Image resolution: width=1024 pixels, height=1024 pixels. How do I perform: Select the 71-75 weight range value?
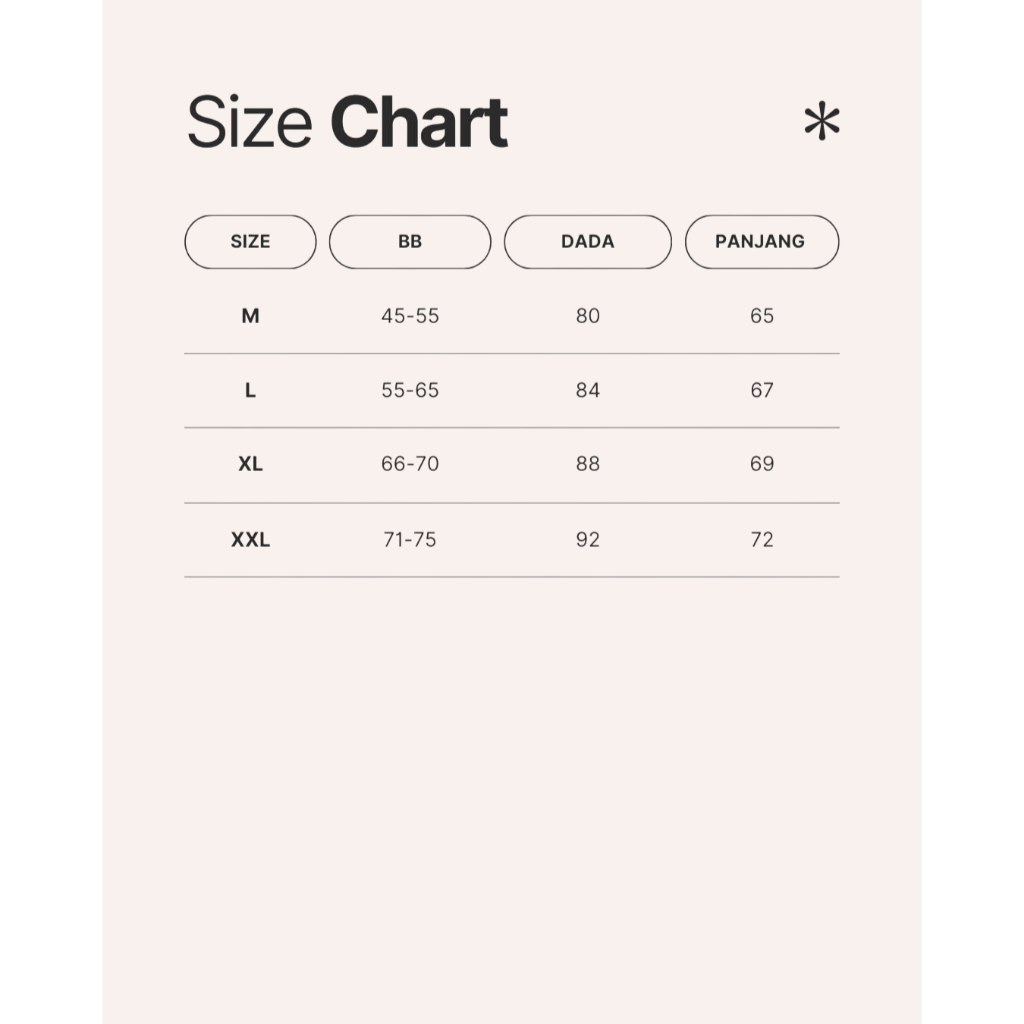tap(410, 540)
